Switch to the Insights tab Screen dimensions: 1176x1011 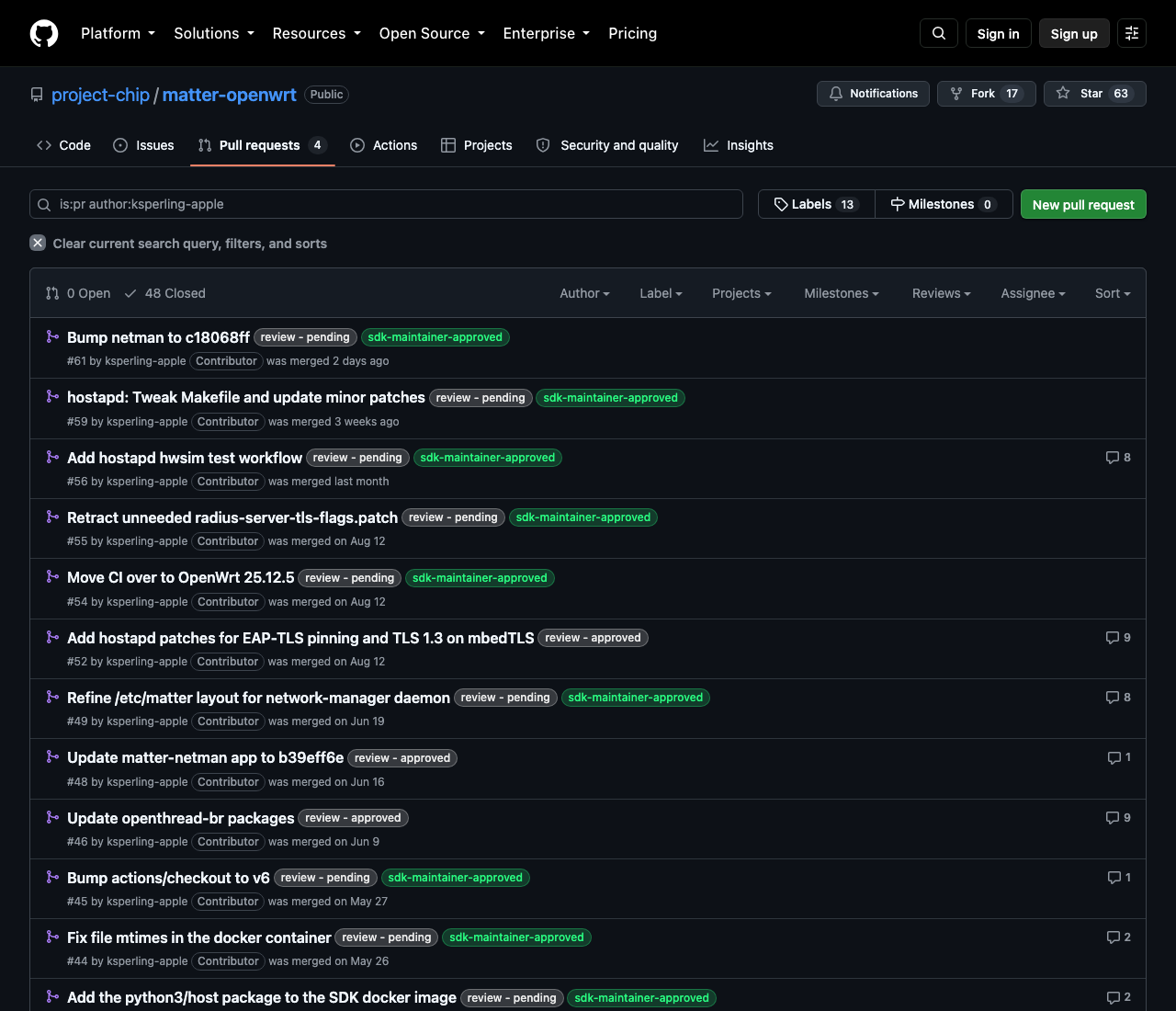pos(739,145)
